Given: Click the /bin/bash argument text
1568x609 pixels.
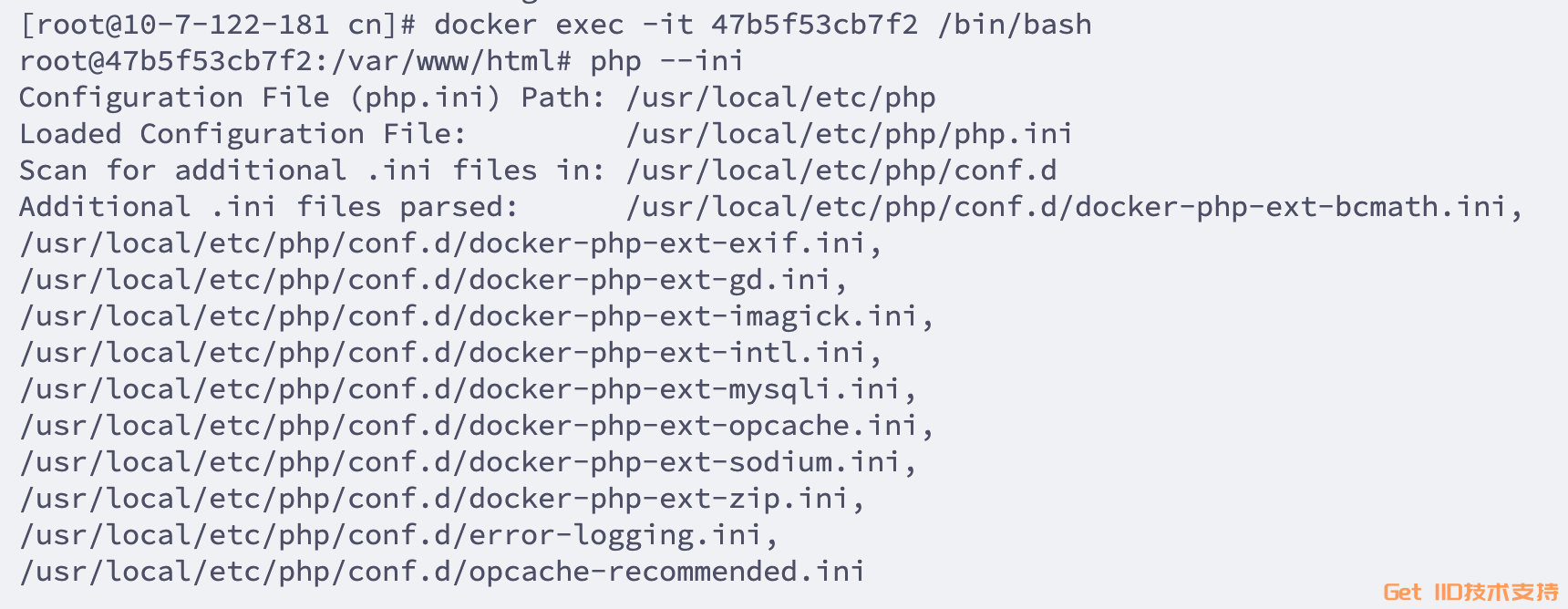Looking at the screenshot, I should 1014,25.
